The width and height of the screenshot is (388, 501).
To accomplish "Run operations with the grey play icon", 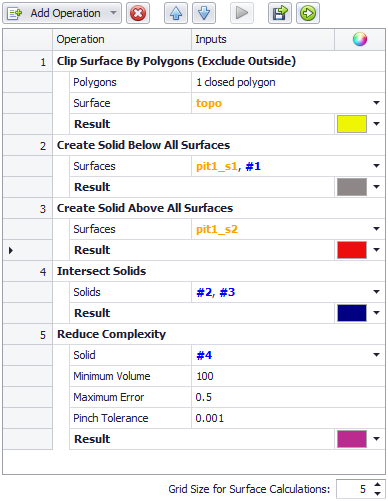I will click(242, 13).
